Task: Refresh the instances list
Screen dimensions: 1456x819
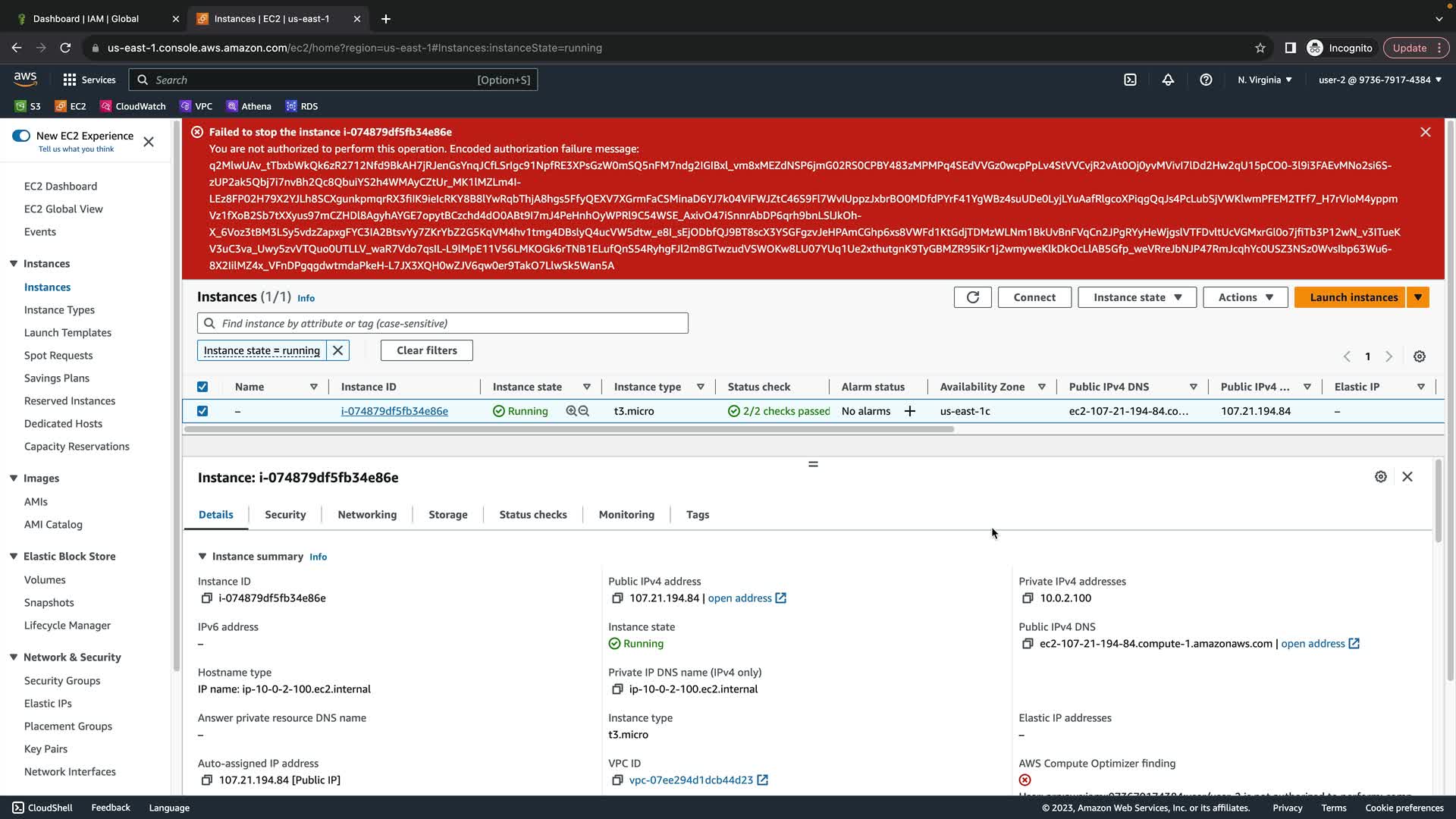Action: pyautogui.click(x=972, y=297)
